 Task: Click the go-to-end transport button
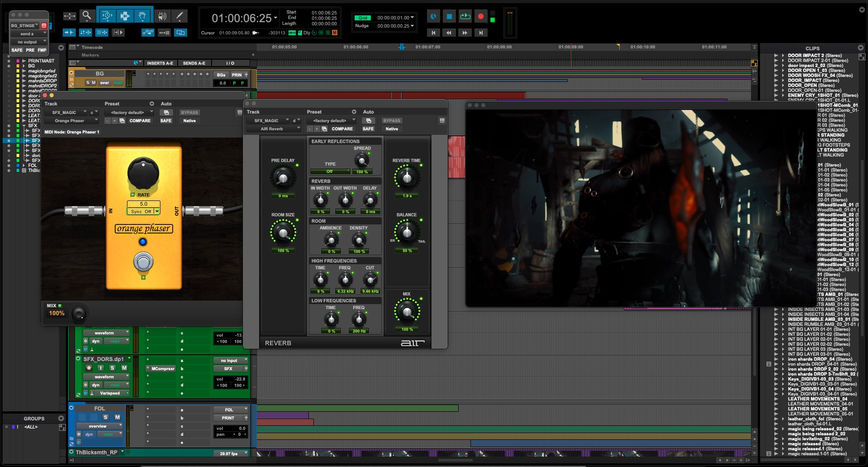click(x=481, y=33)
